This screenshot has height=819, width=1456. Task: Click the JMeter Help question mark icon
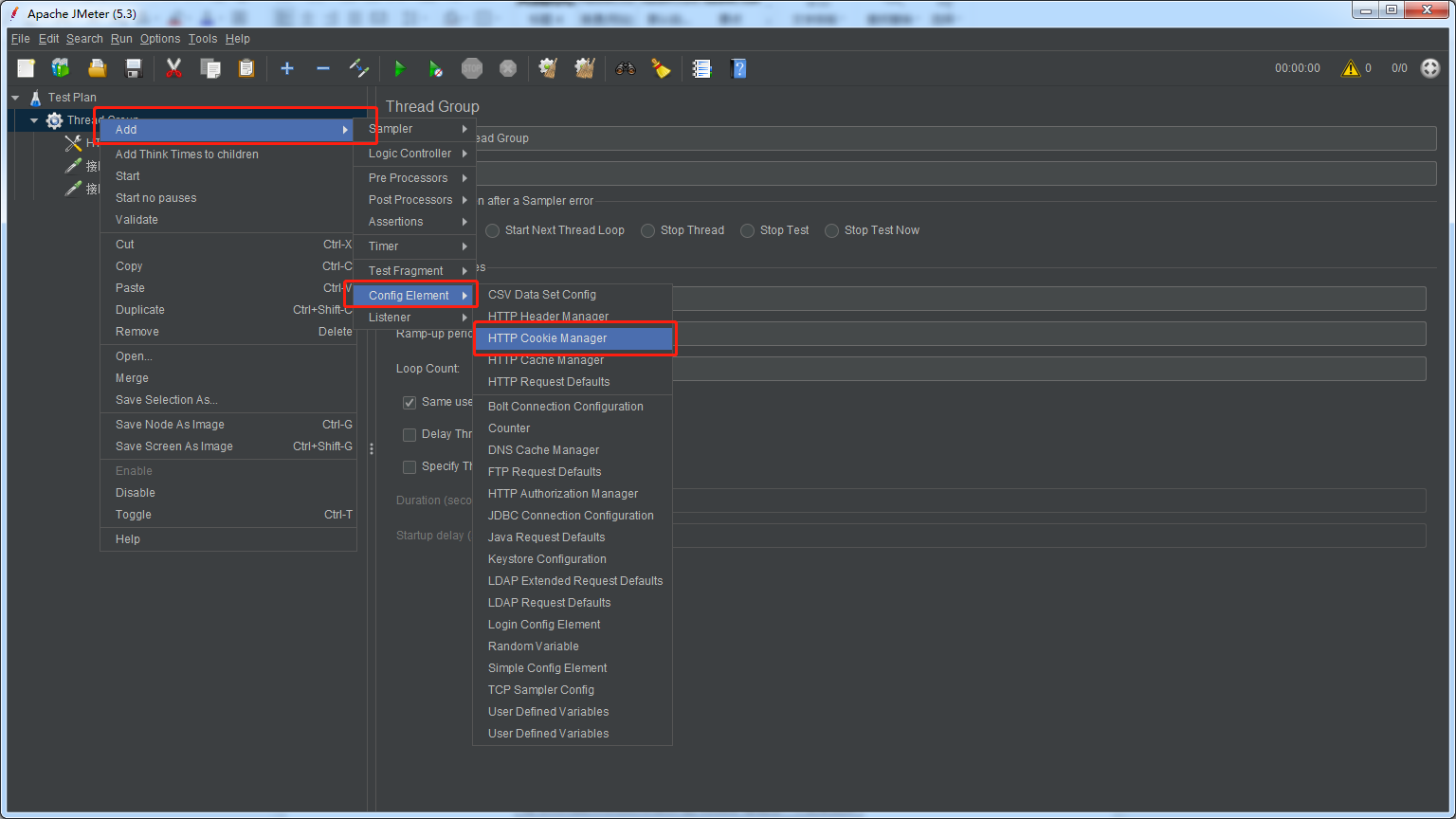point(738,67)
